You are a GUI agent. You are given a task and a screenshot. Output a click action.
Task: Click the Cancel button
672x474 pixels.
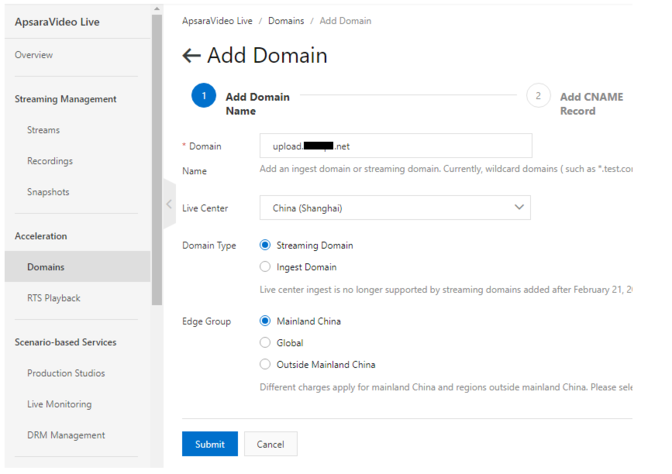270,444
